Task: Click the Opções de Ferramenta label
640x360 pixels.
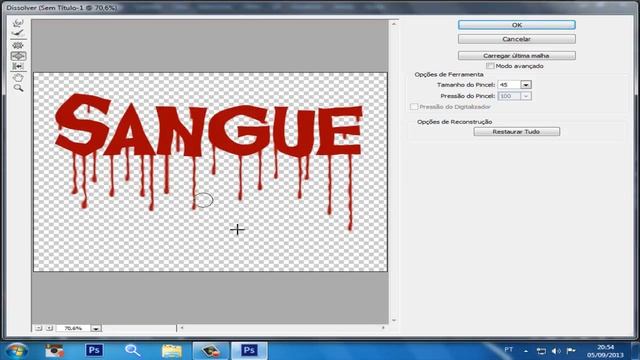Action: click(449, 75)
